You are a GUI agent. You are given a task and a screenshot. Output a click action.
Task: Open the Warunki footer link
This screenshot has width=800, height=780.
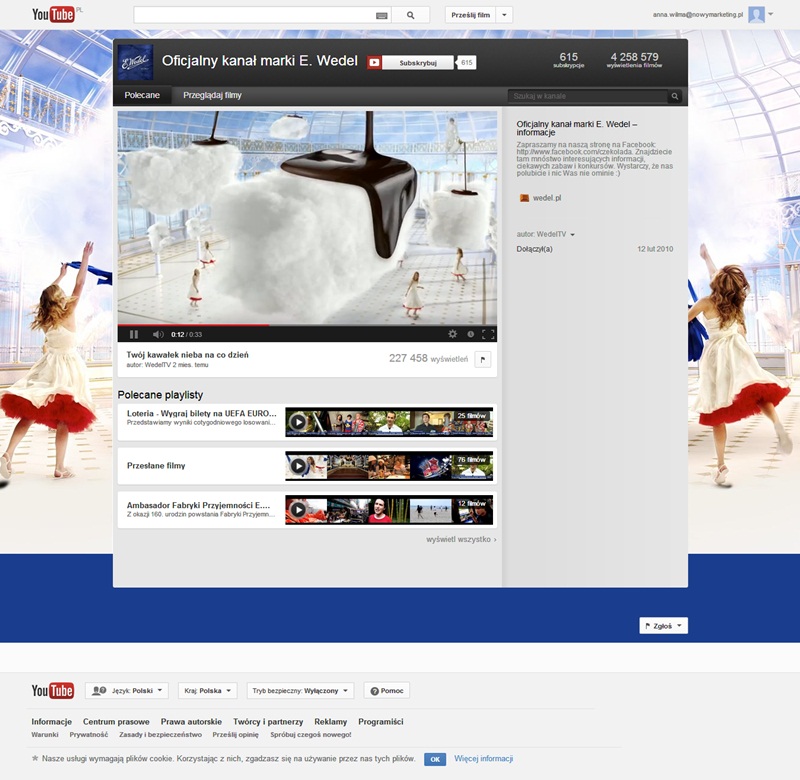tap(45, 735)
